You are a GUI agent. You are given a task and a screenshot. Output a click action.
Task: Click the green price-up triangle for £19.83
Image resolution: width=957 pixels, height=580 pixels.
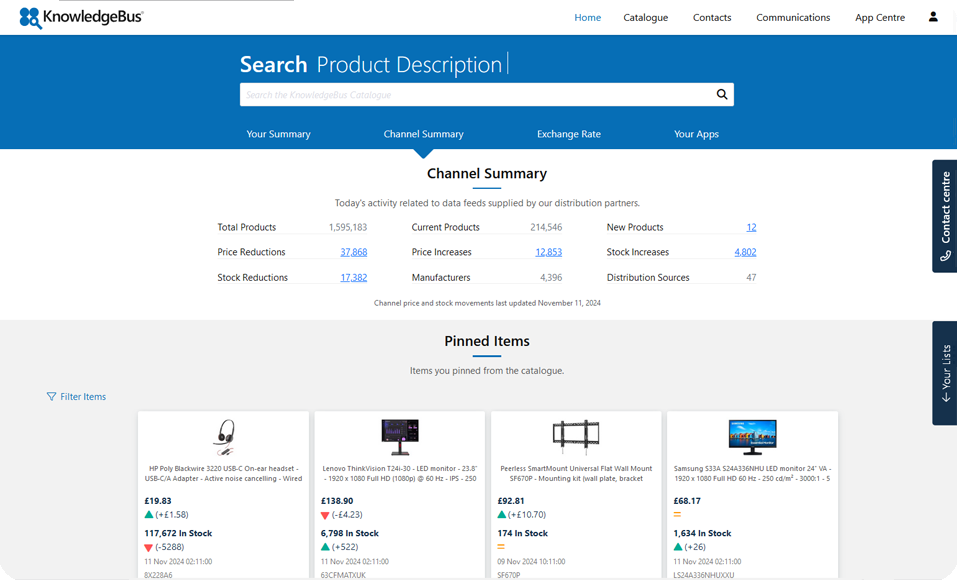(148, 515)
